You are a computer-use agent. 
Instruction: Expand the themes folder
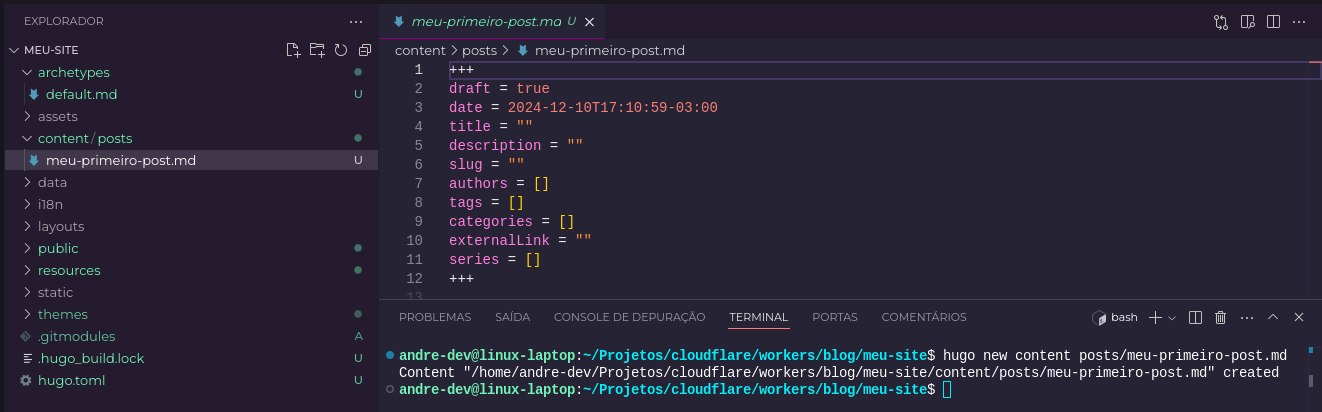62,314
